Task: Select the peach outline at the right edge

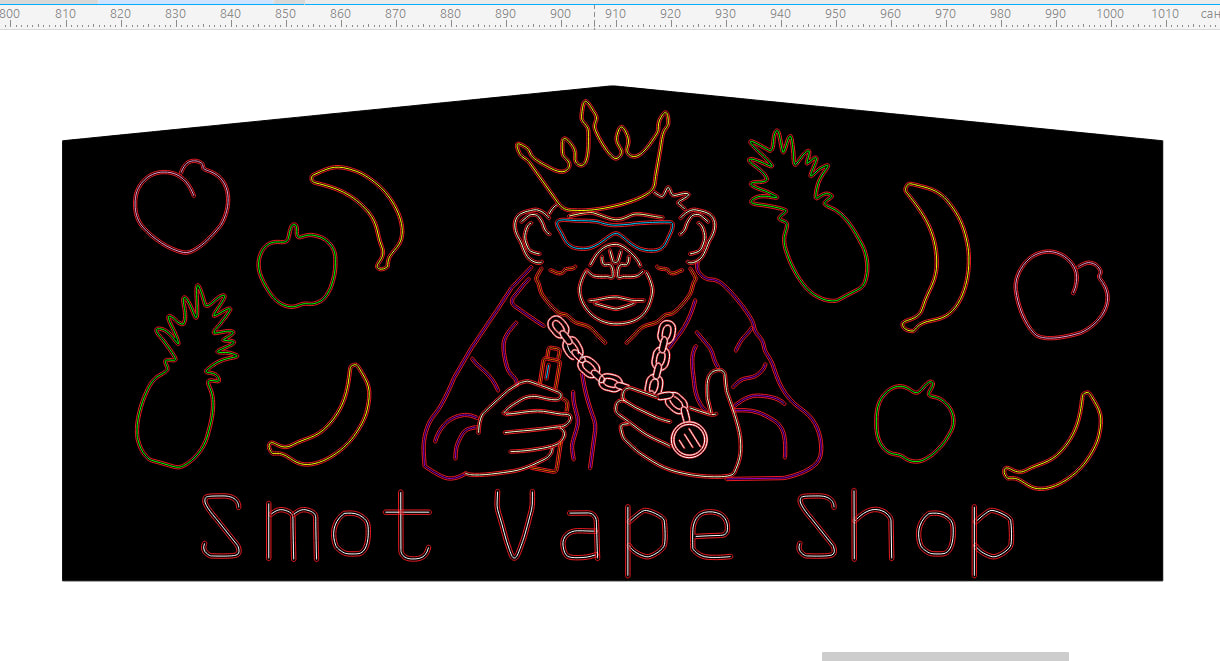Action: coord(1061,294)
